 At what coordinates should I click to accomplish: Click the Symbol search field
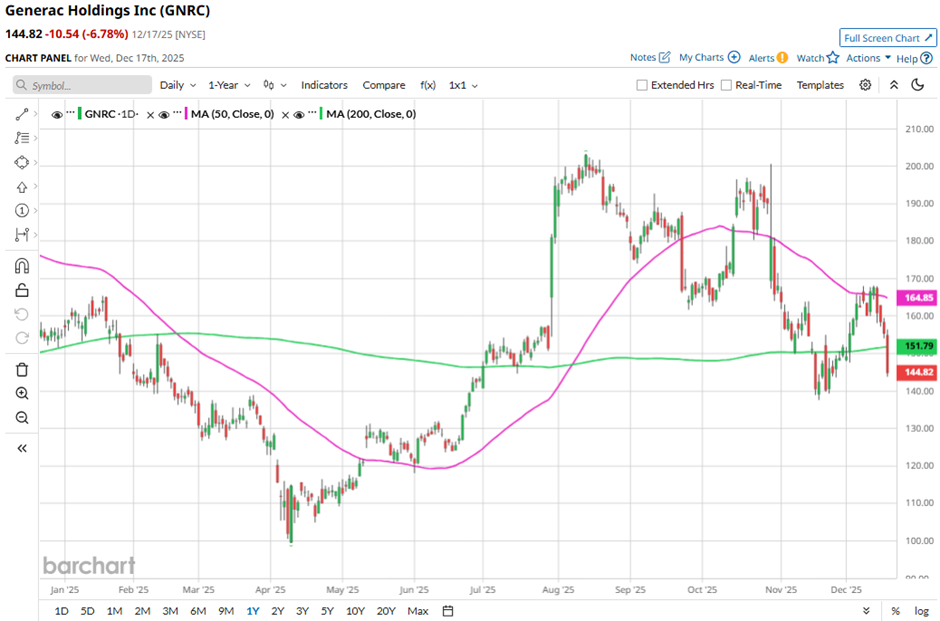point(83,85)
